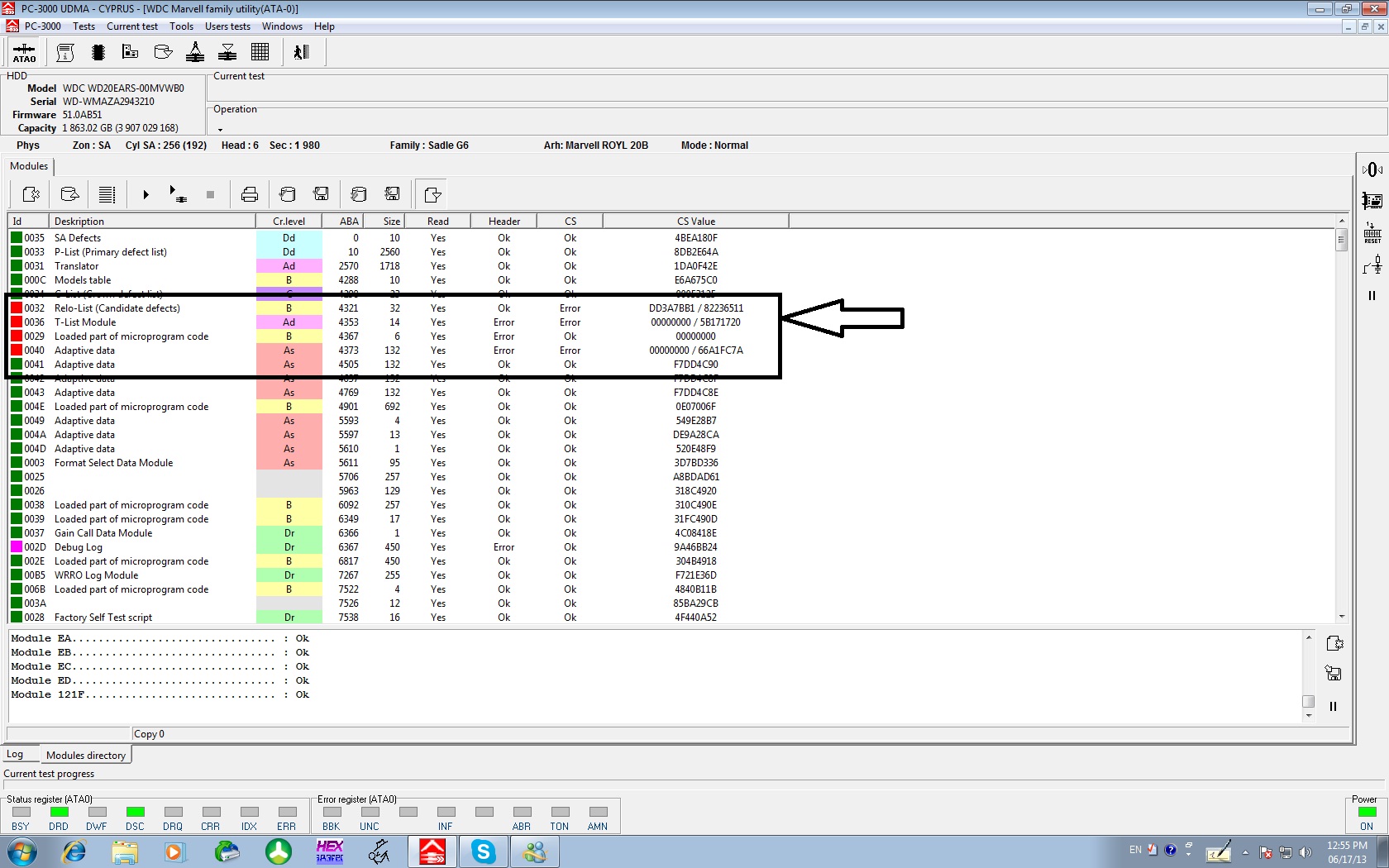
Task: Click the module list vertical scrollbar thumb
Action: [x=1341, y=240]
